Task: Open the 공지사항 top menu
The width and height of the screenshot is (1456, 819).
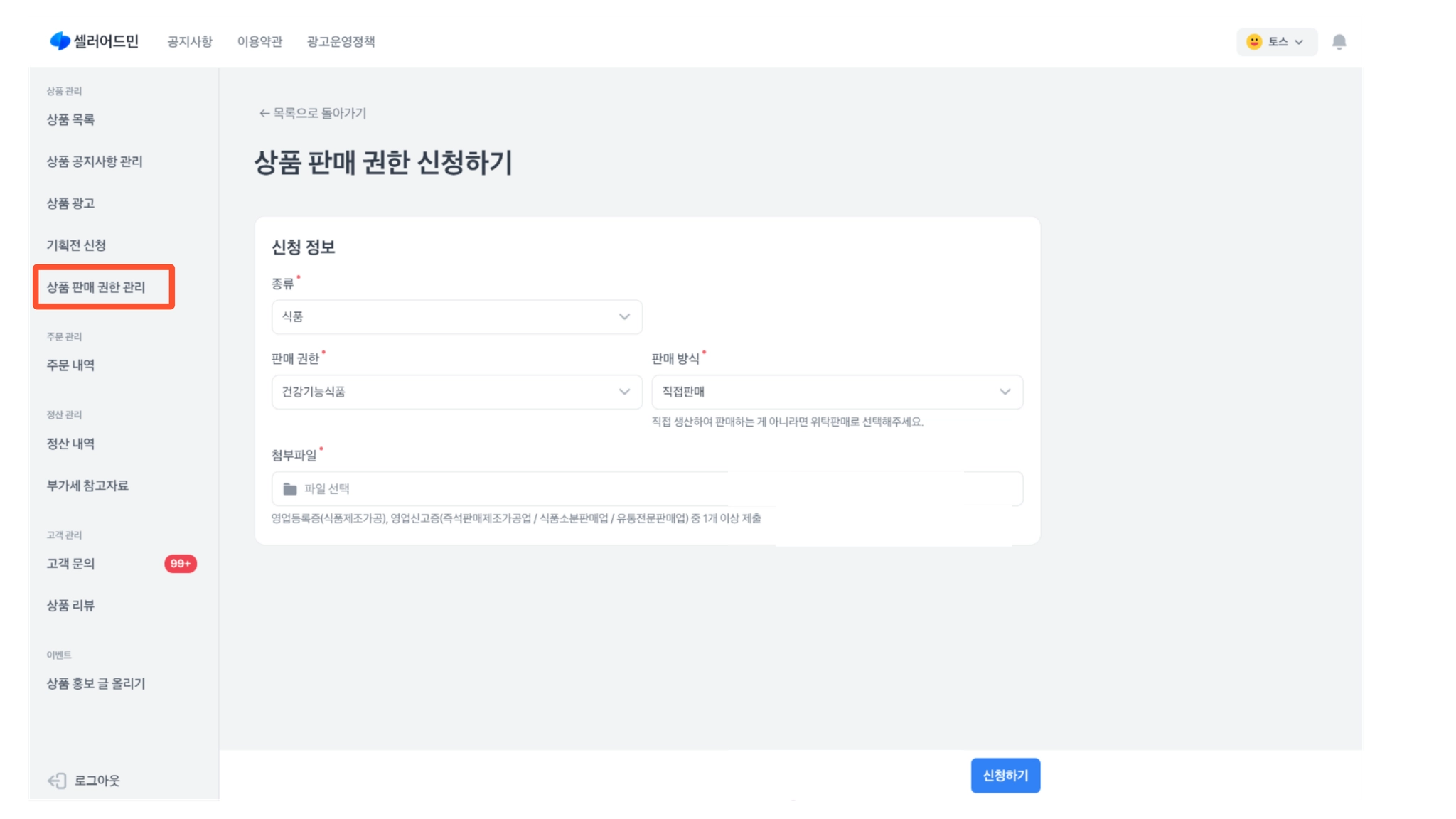Action: pos(190,42)
